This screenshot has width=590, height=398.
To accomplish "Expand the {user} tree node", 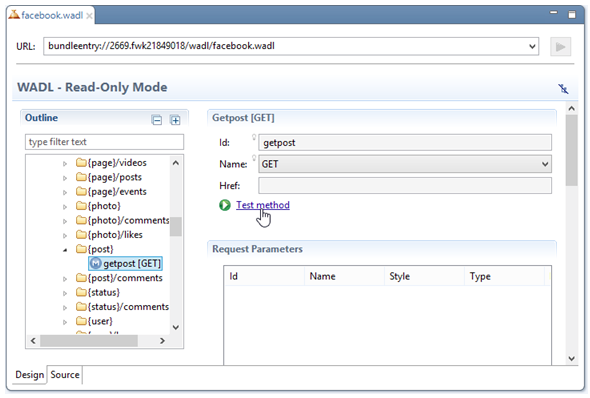I will [65, 322].
